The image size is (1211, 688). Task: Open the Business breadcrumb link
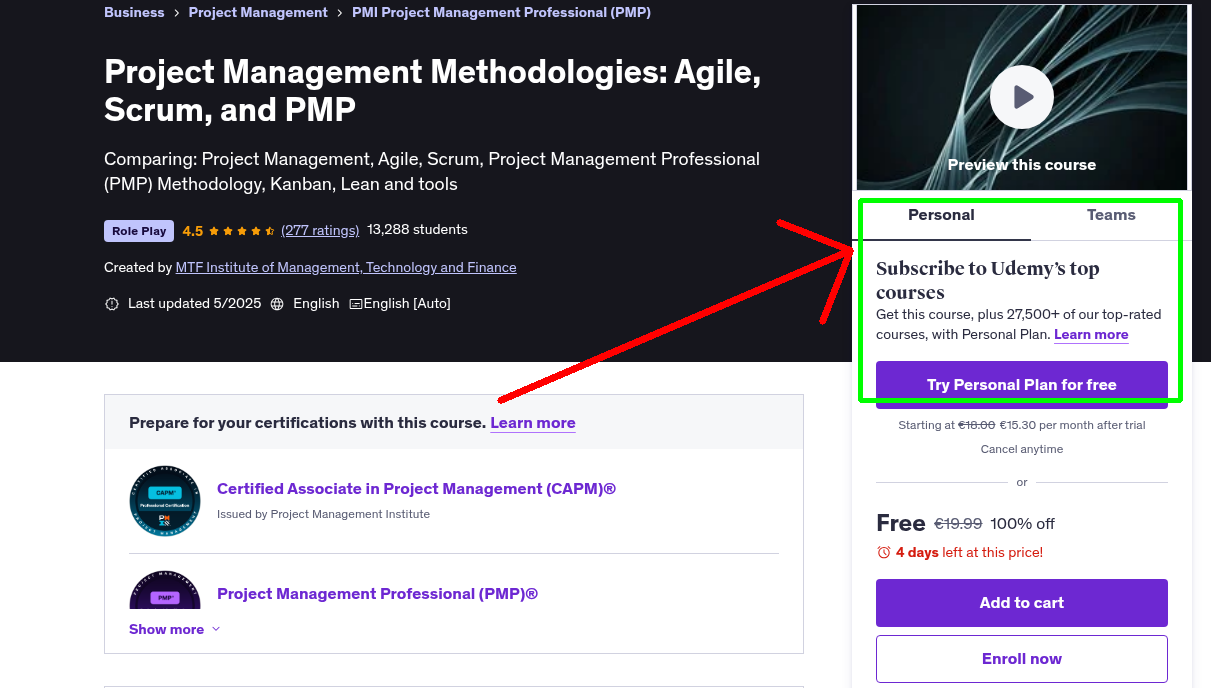[x=134, y=13]
